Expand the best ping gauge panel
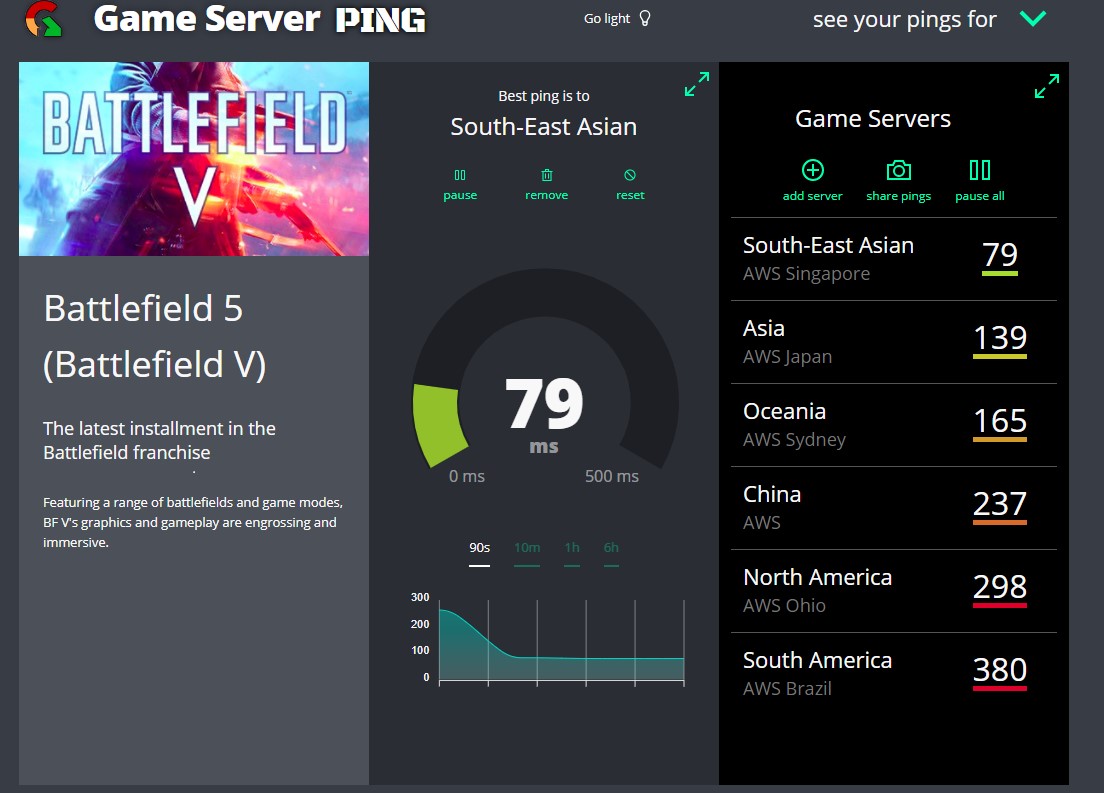This screenshot has height=793, width=1104. [696, 84]
